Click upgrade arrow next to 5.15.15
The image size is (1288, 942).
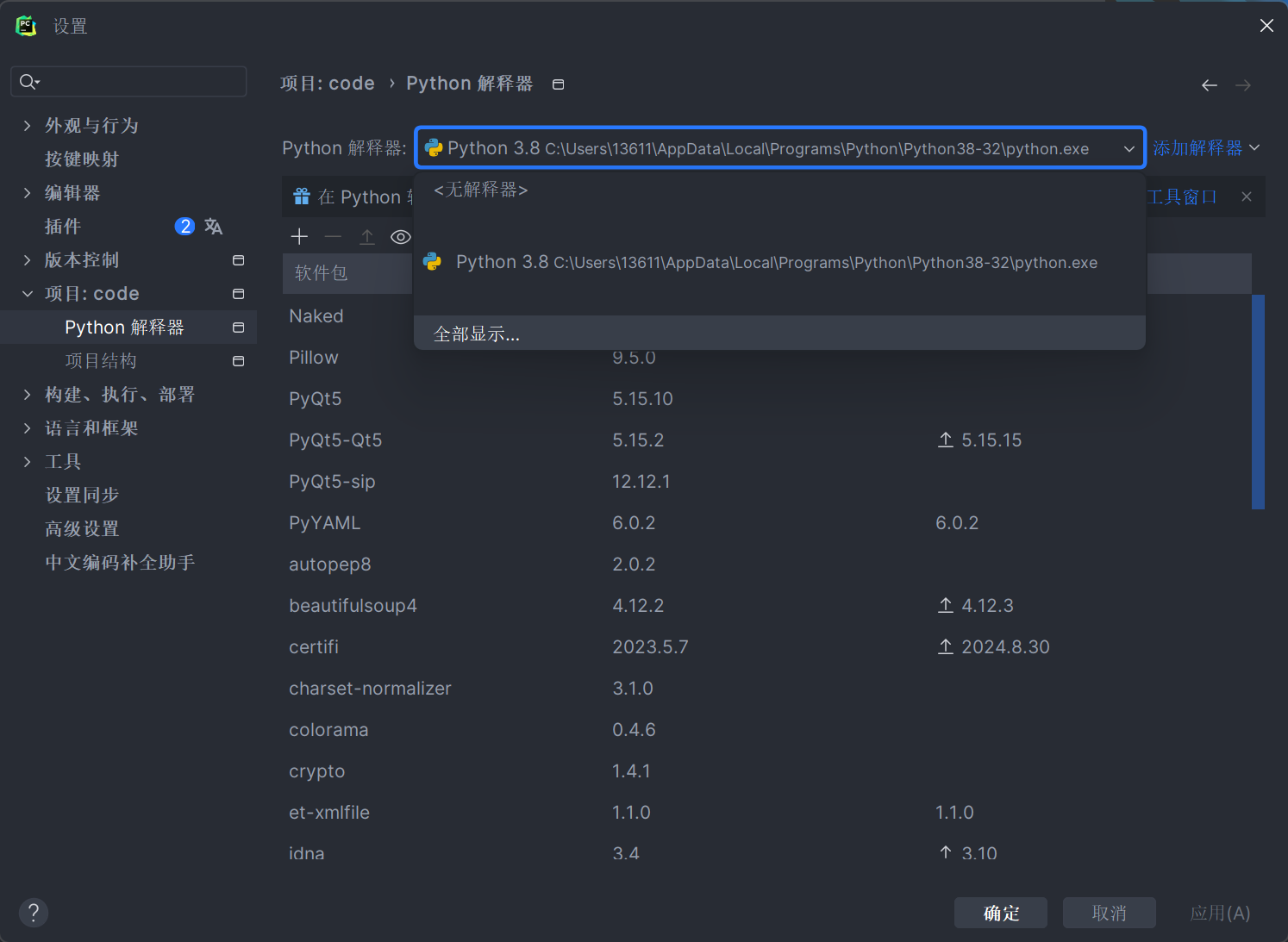[x=946, y=440]
